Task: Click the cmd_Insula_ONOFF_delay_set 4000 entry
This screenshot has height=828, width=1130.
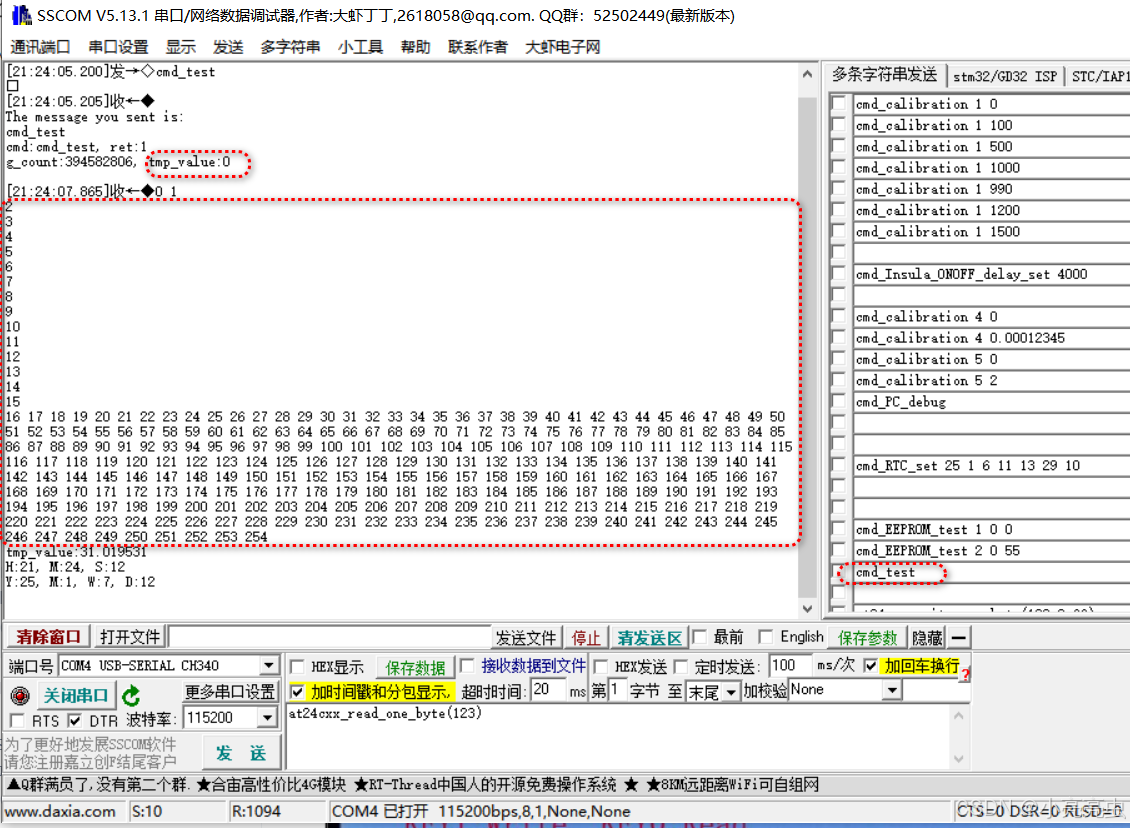Action: point(992,274)
